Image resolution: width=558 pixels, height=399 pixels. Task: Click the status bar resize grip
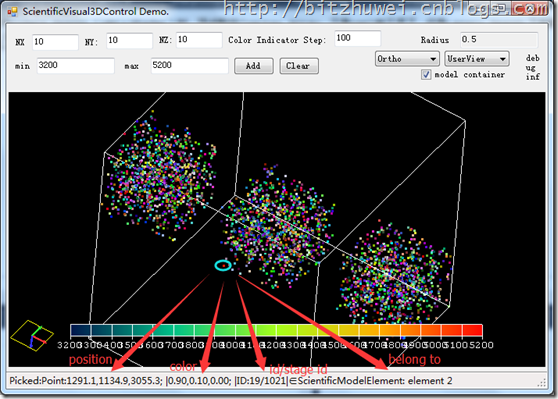542,383
